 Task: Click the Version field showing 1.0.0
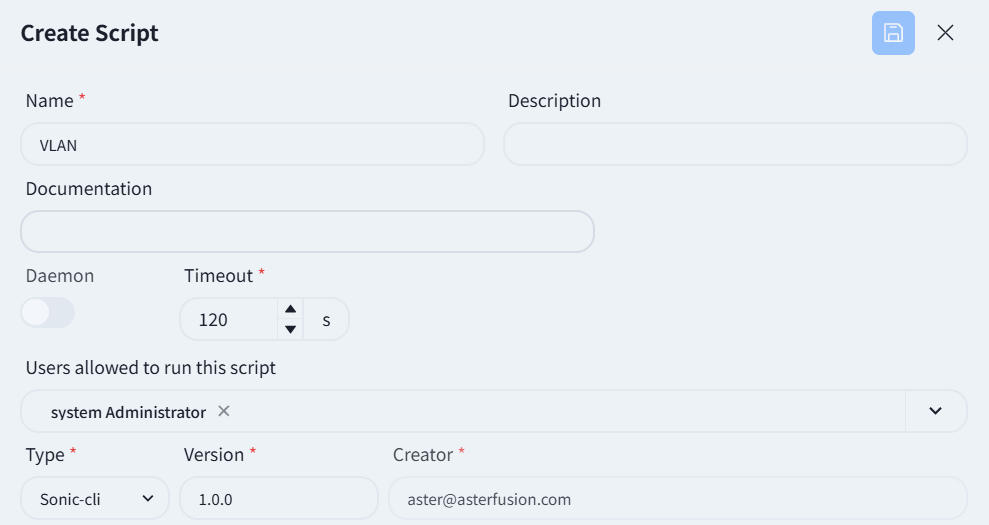279,498
